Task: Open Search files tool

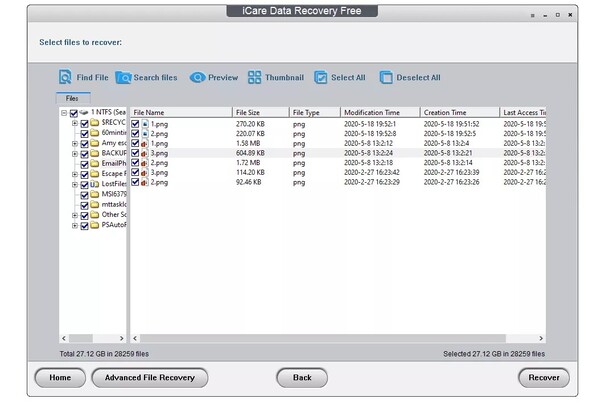Action: 124,77
